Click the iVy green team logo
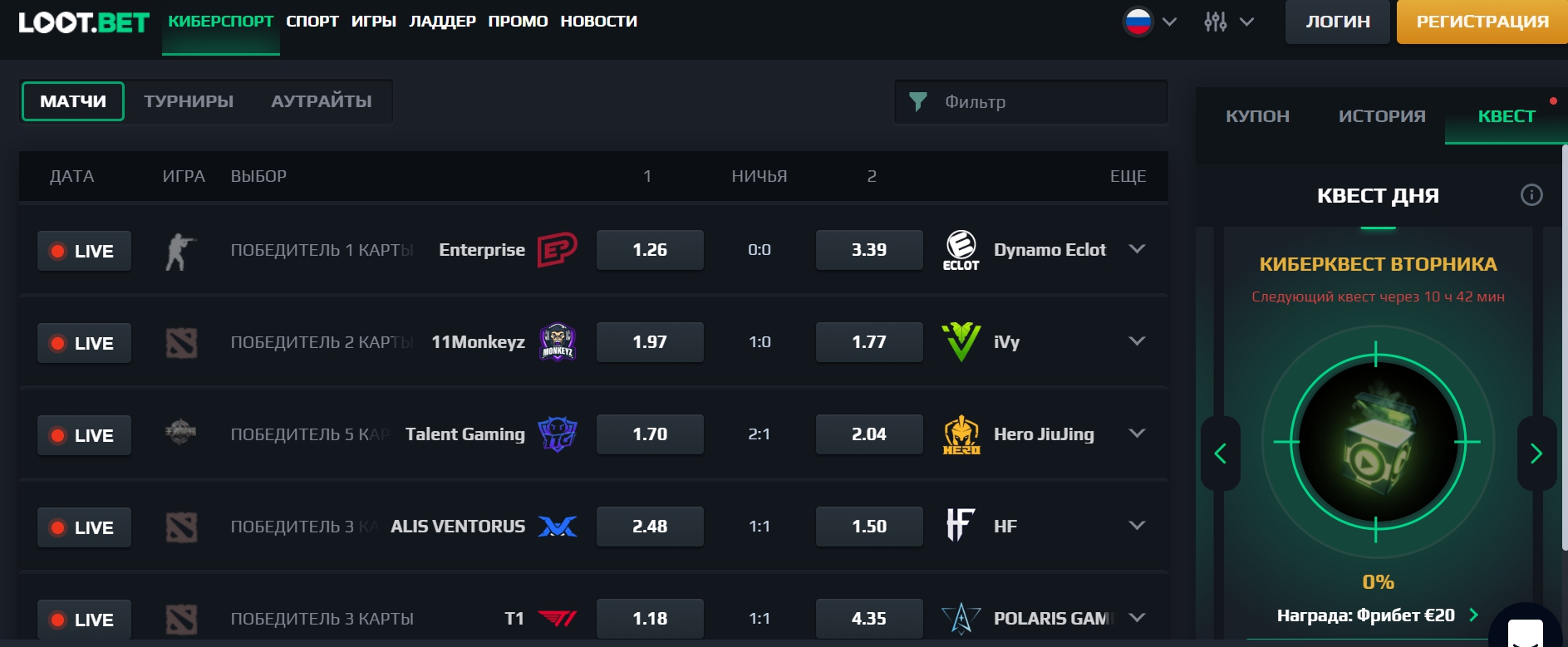 961,342
